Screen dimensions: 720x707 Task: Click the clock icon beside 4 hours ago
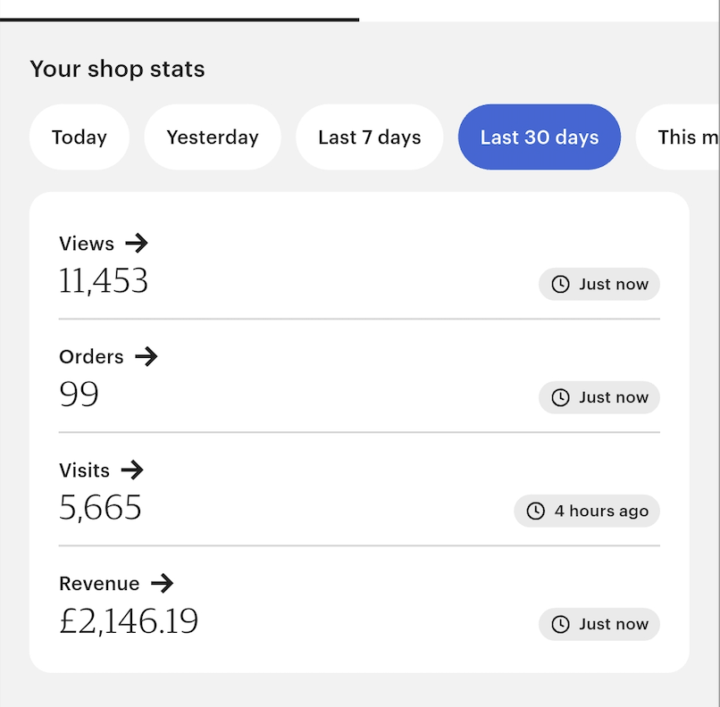click(x=536, y=511)
